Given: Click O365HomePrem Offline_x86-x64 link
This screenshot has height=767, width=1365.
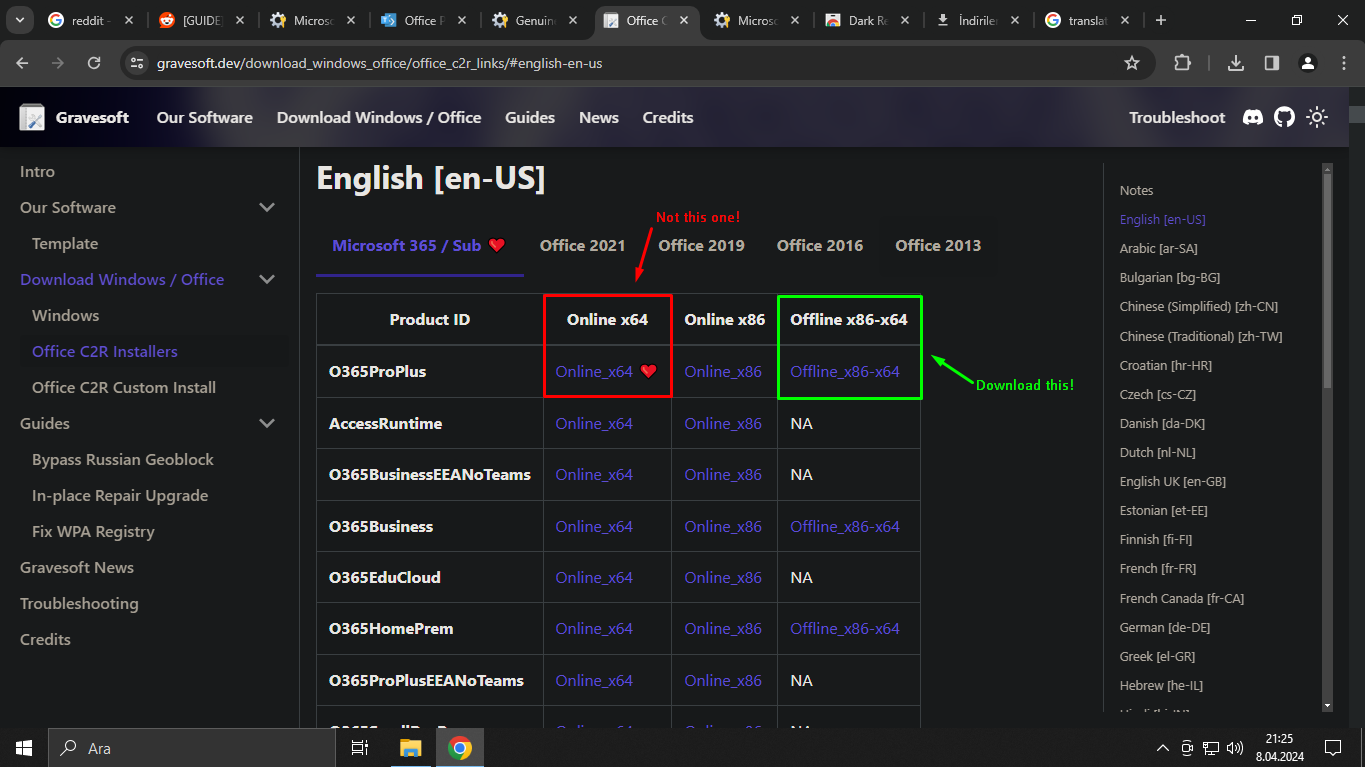Looking at the screenshot, I should [845, 628].
